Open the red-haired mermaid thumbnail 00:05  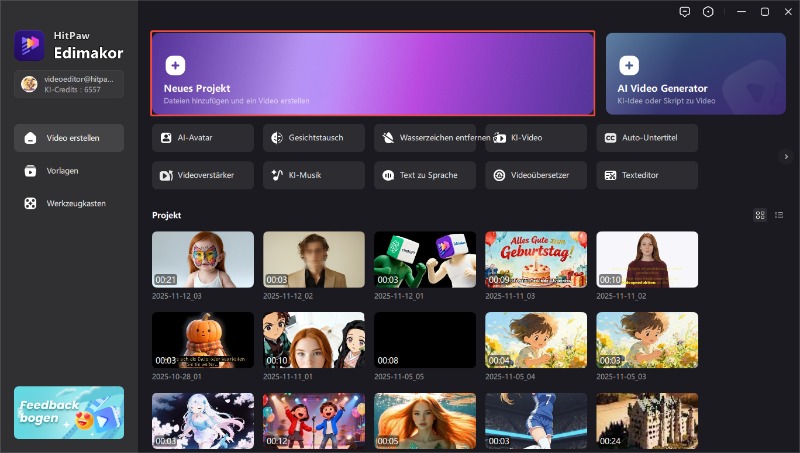click(x=425, y=421)
